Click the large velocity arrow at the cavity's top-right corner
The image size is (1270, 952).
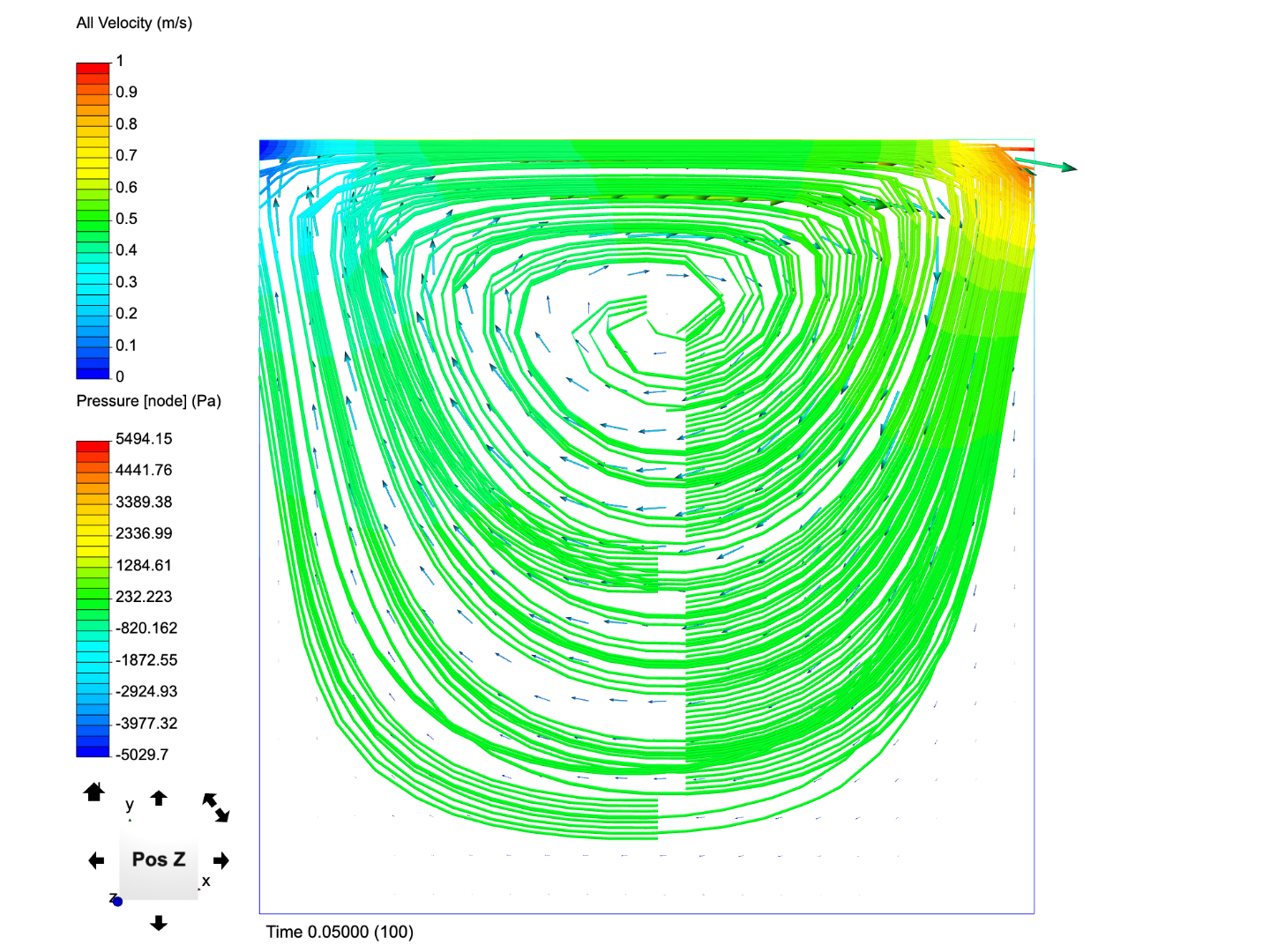click(1046, 164)
